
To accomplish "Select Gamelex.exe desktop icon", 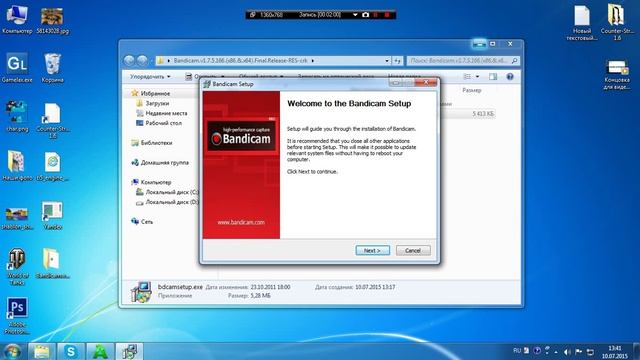I will [x=17, y=68].
